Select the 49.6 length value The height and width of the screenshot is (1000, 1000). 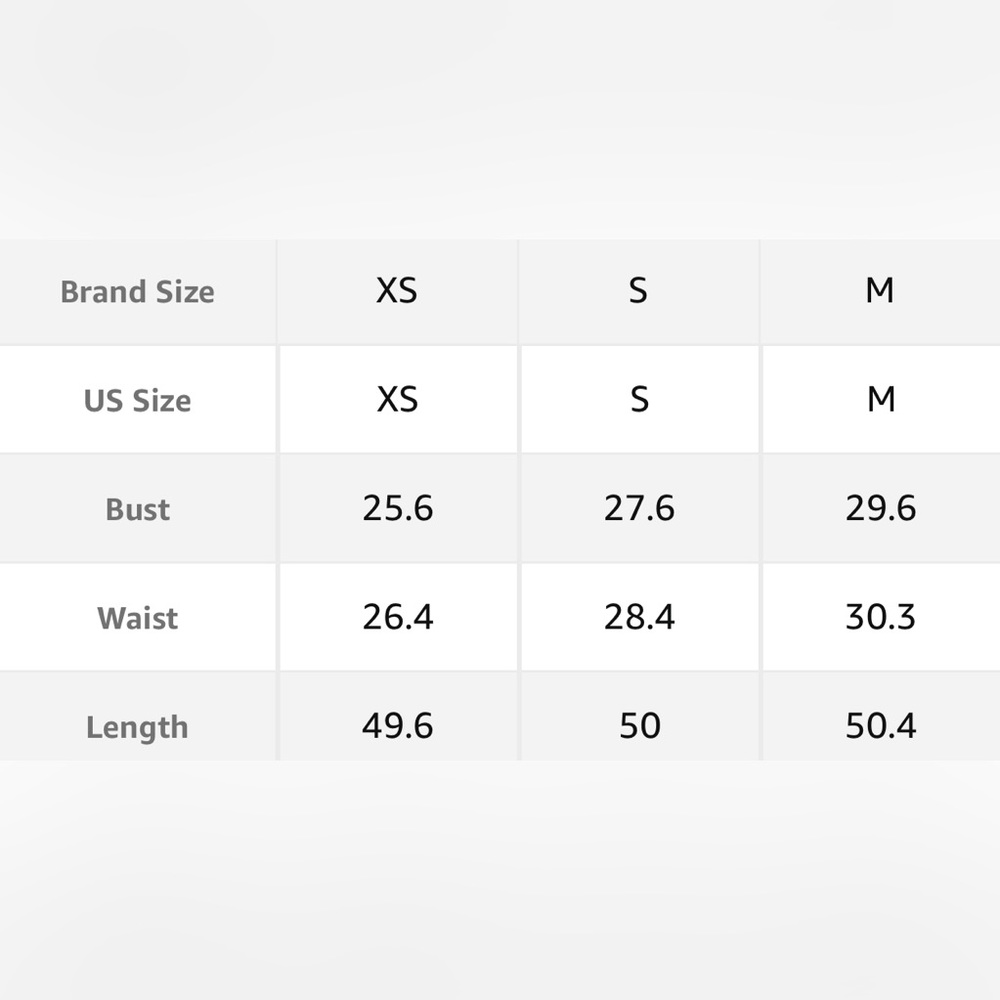[398, 726]
